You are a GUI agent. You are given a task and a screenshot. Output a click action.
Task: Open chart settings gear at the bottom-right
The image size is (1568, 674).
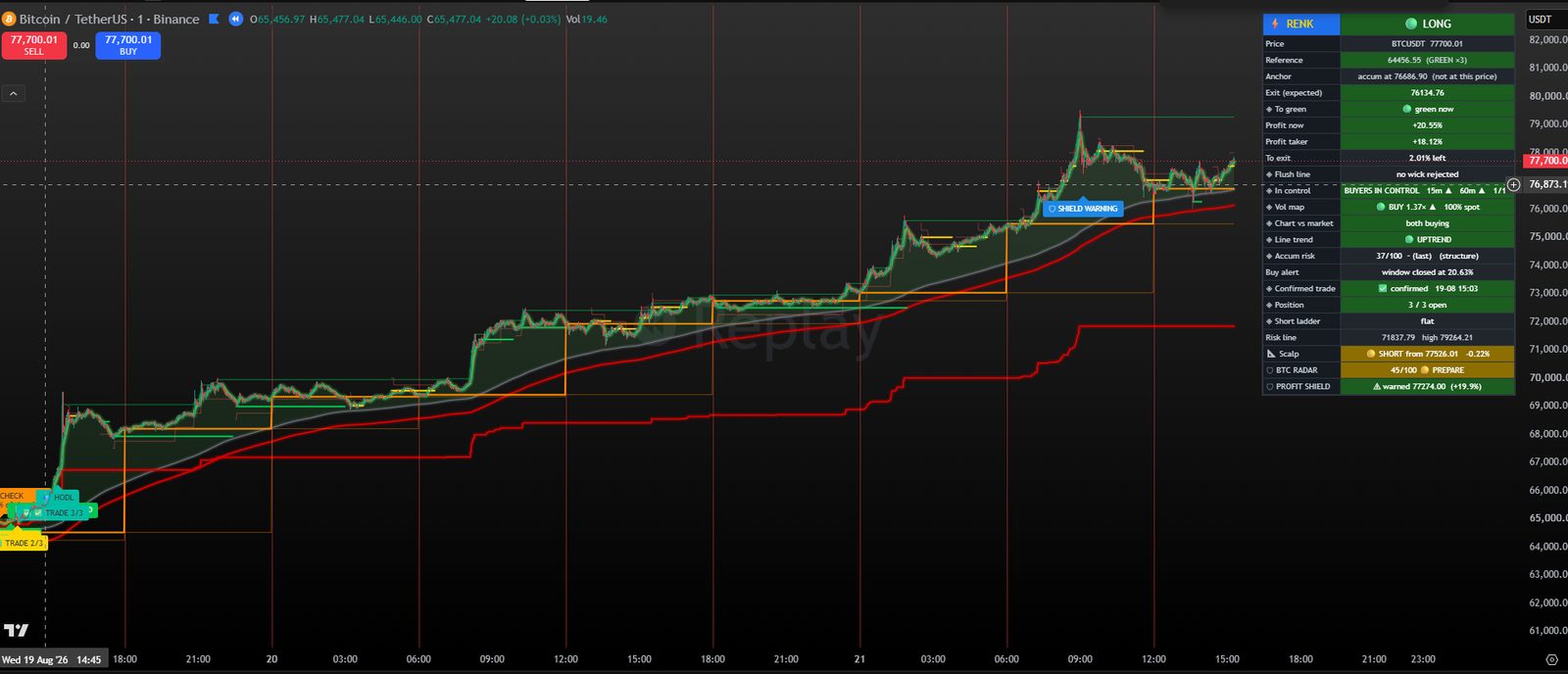click(1550, 659)
